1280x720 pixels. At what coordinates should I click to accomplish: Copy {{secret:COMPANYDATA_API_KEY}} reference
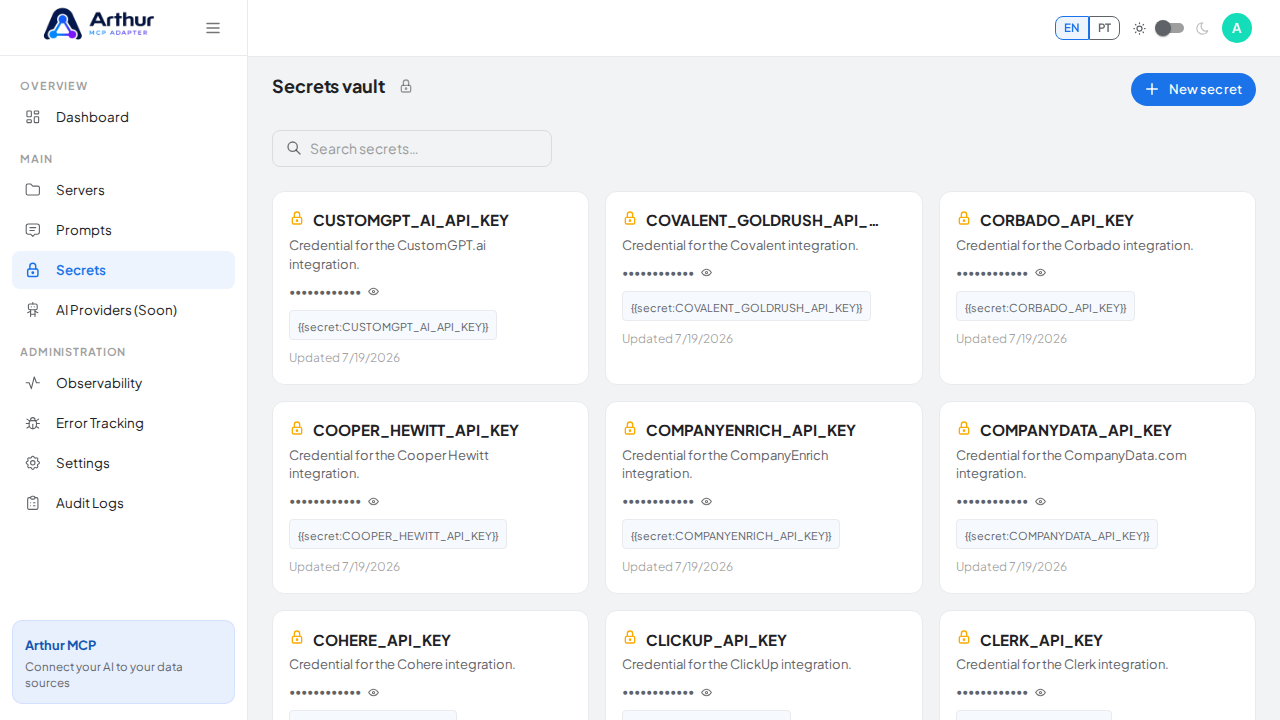1057,535
